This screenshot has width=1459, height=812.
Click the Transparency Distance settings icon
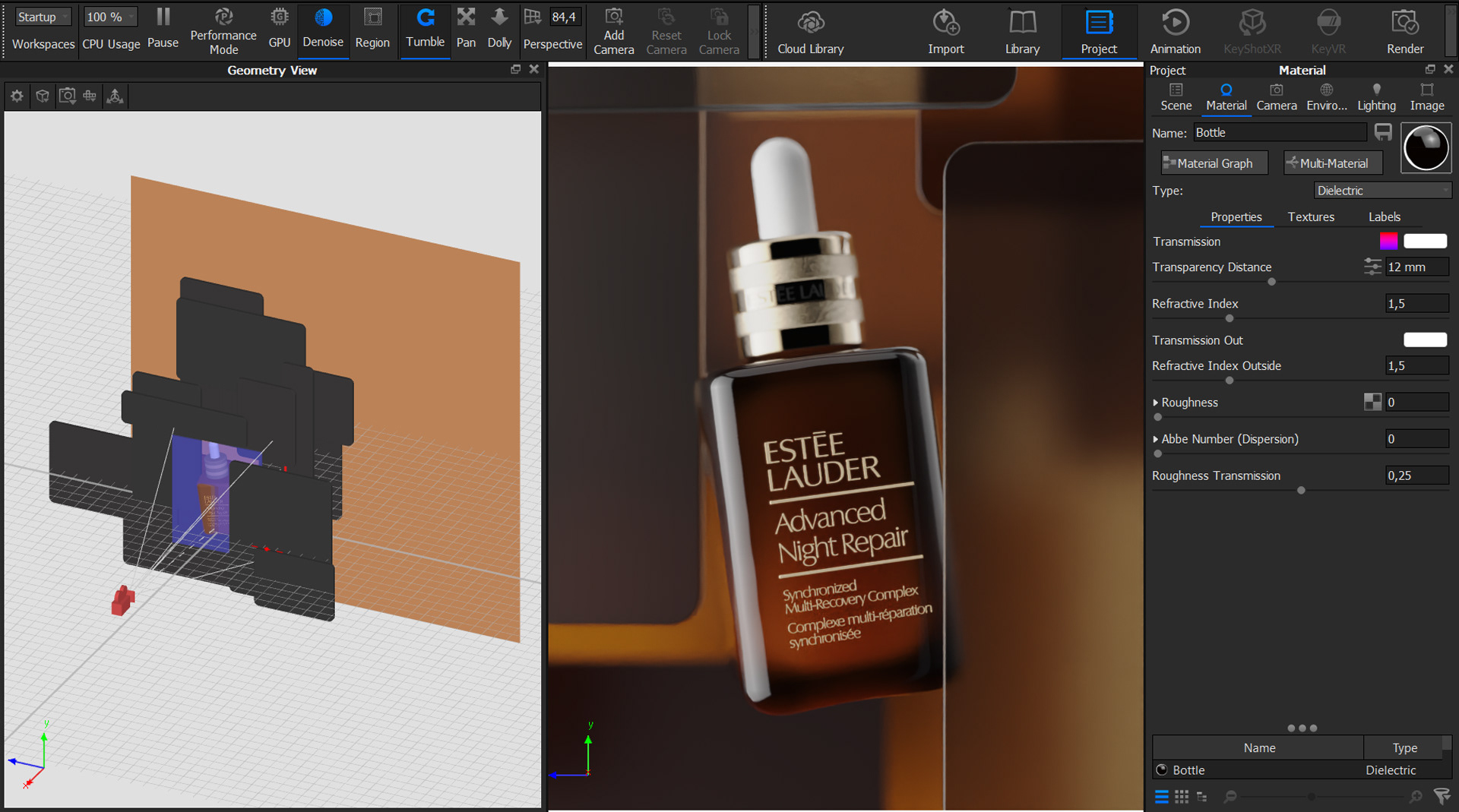[x=1372, y=267]
